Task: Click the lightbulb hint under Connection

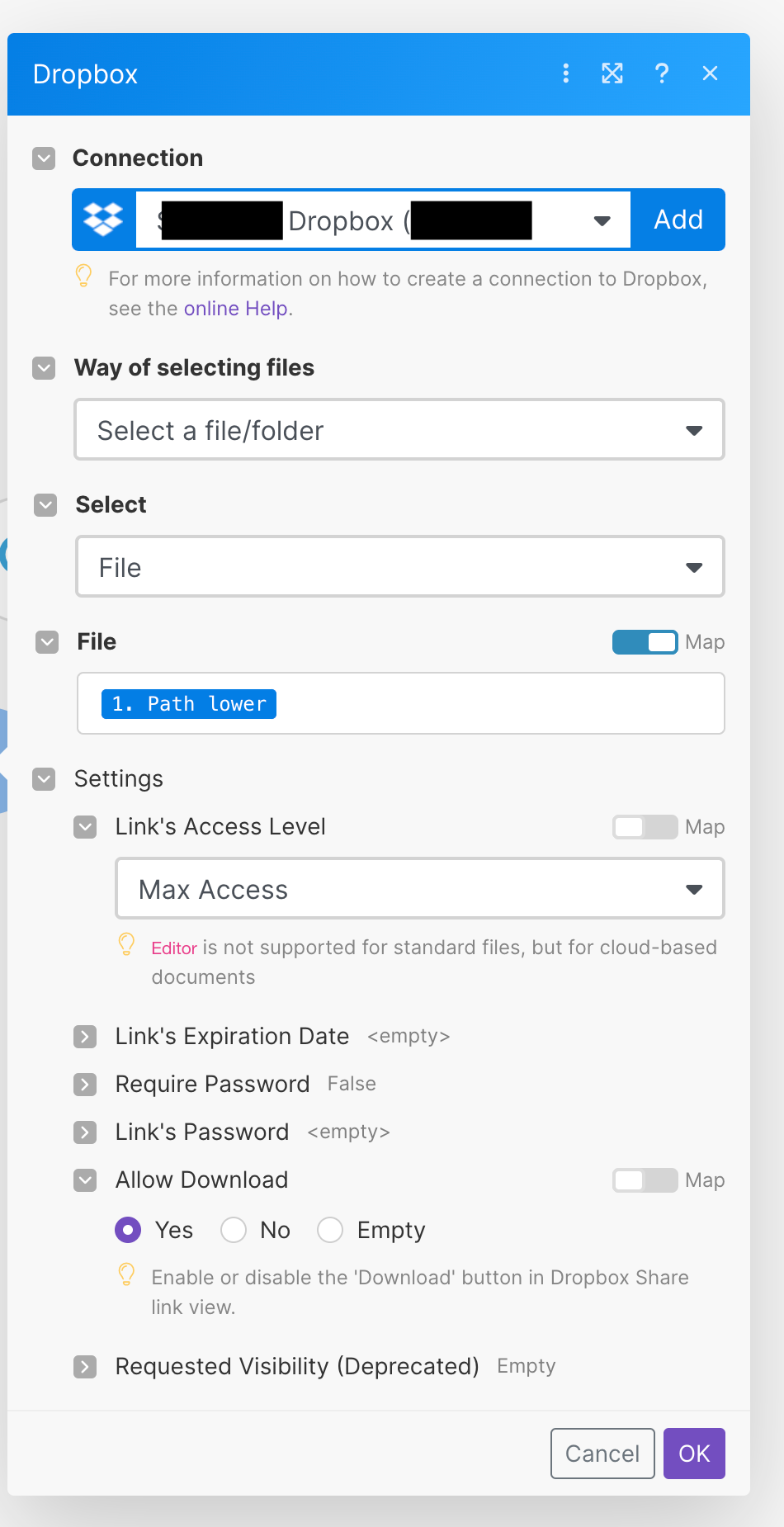Action: point(83,276)
